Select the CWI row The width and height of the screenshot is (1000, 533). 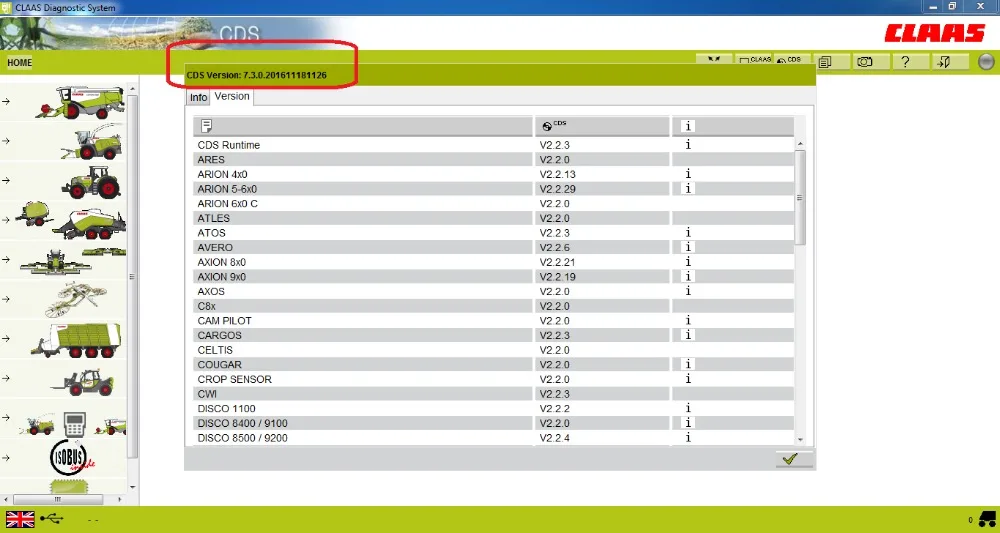tap(494, 394)
